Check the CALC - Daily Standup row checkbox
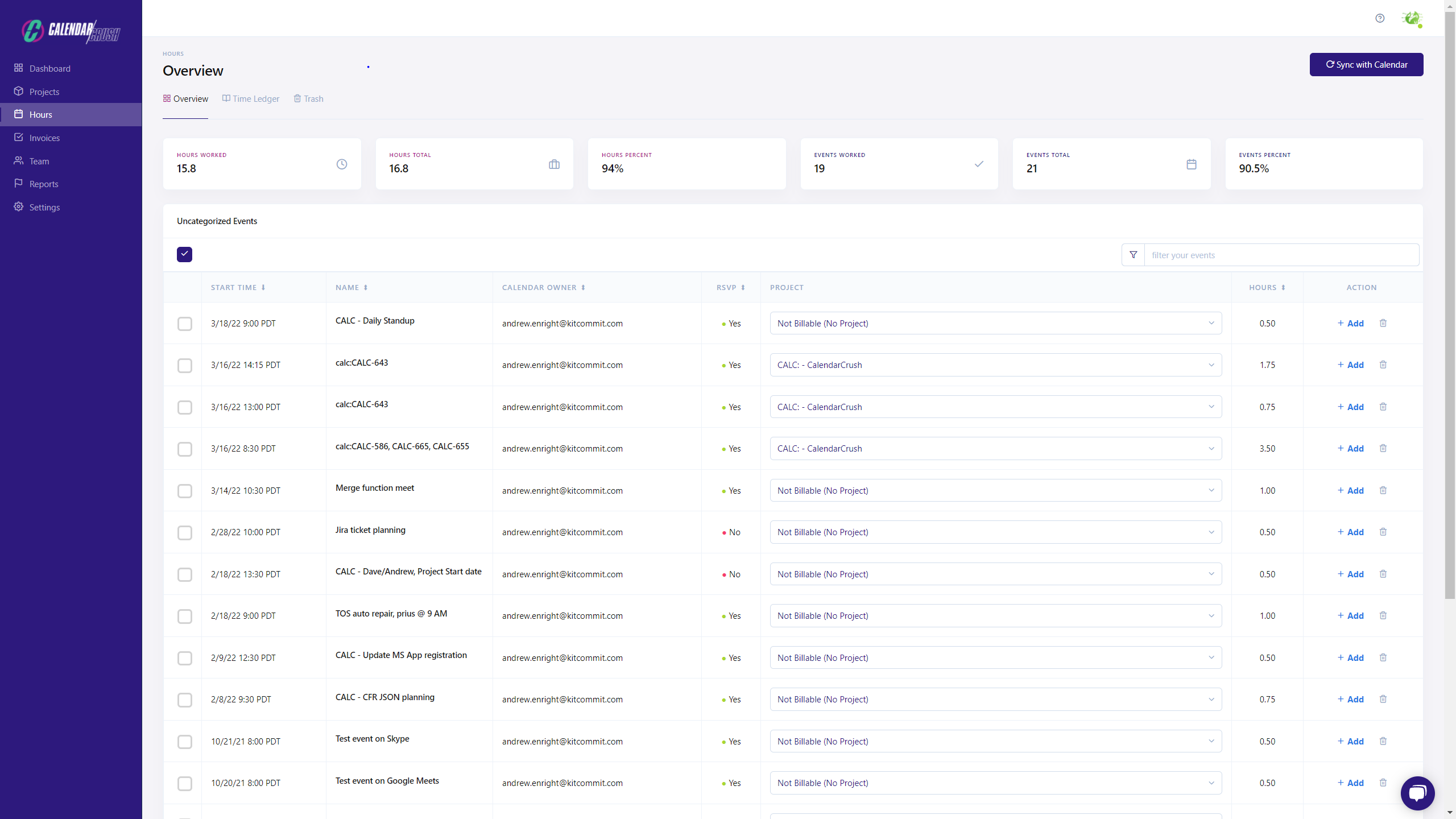This screenshot has width=1456, height=819. (x=184, y=324)
